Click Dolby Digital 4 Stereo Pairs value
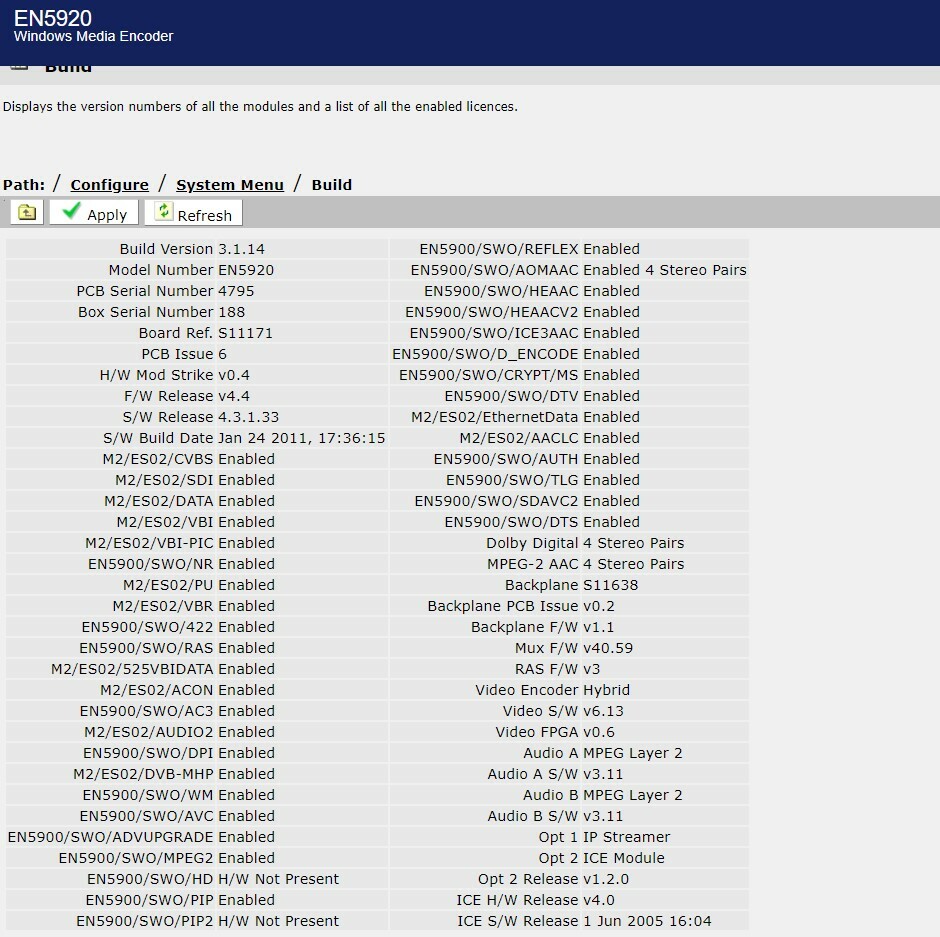 tap(634, 543)
